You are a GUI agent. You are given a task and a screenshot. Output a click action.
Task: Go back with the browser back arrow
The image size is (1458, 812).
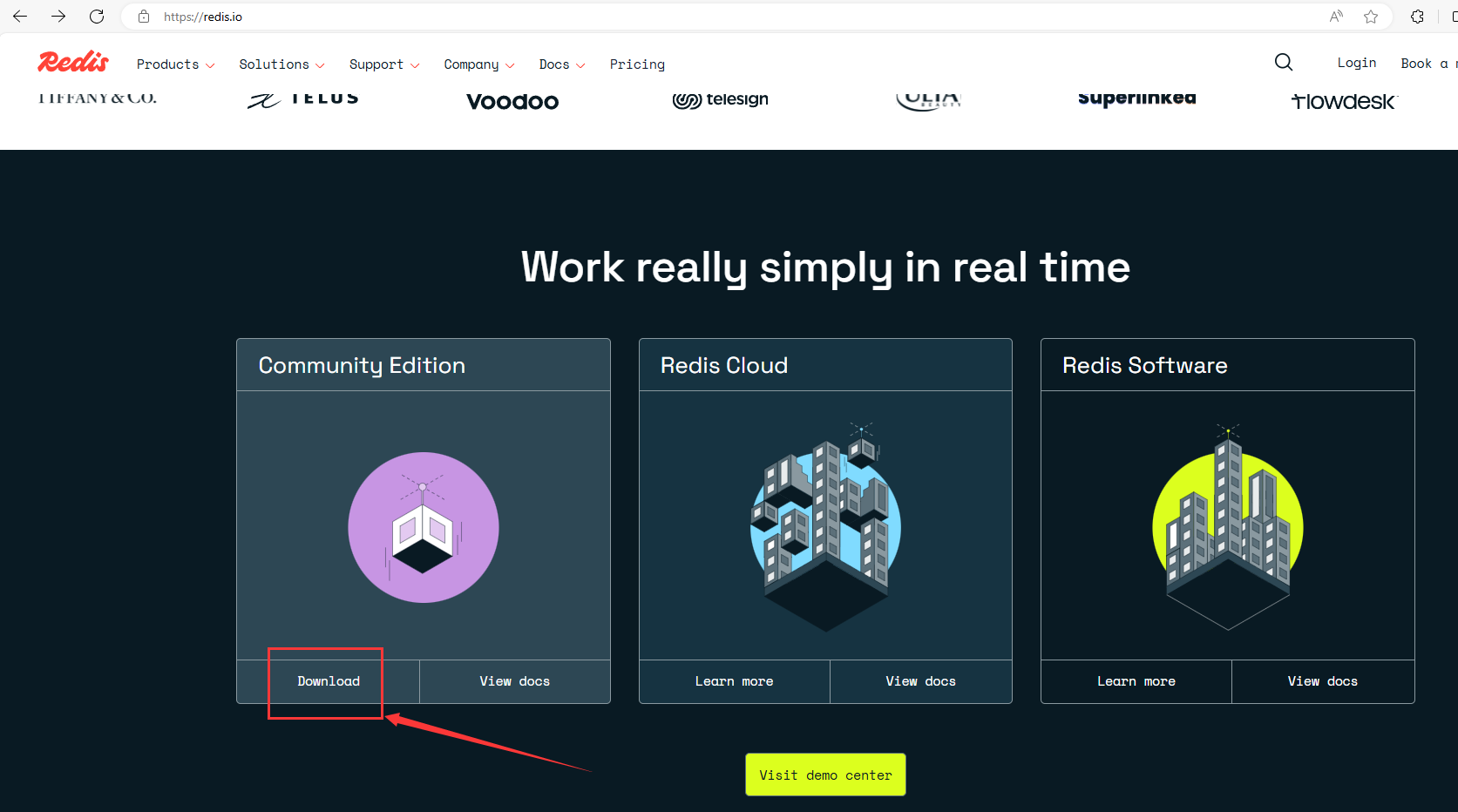20,17
